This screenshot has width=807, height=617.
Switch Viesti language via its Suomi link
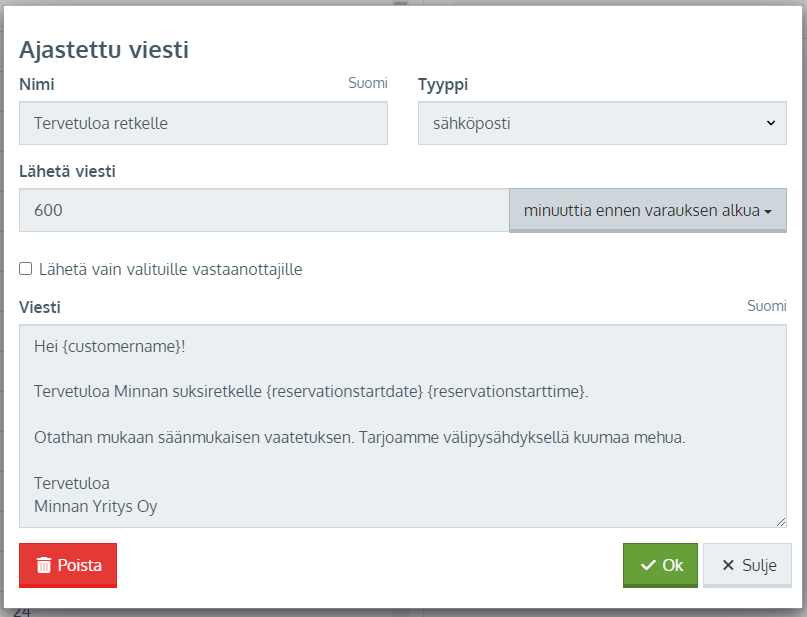(x=766, y=306)
